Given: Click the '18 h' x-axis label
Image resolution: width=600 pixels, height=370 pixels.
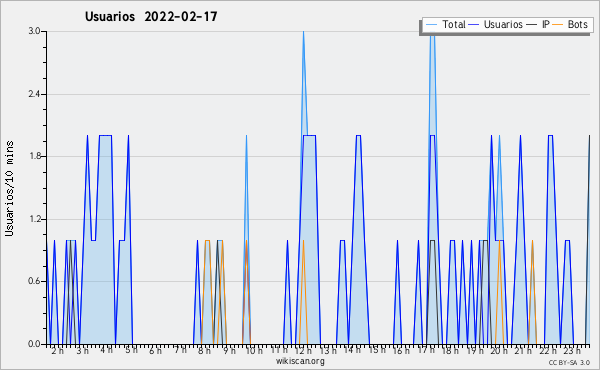Looking at the screenshot, I should [450, 351].
